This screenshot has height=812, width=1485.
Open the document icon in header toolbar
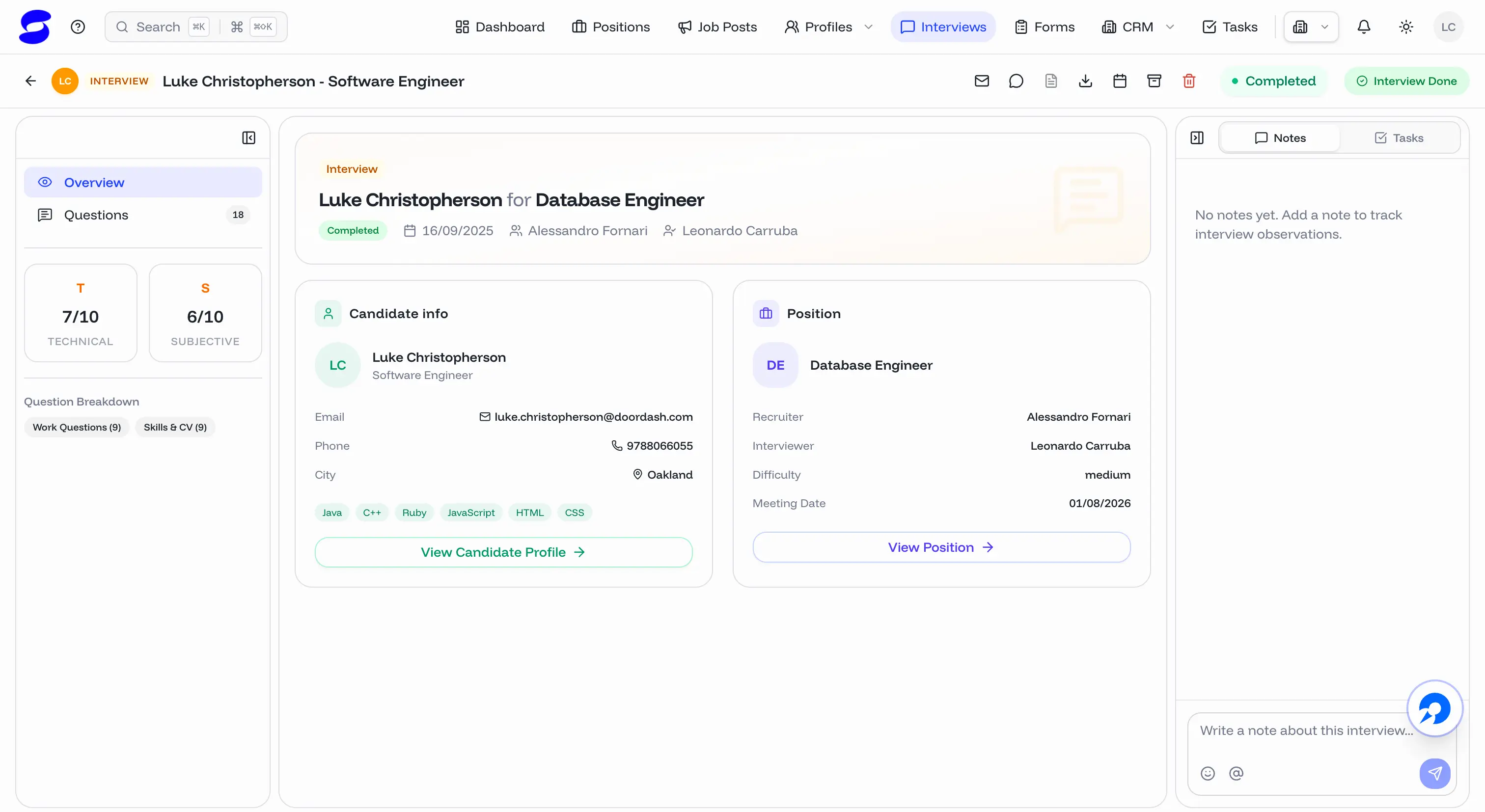(1051, 81)
